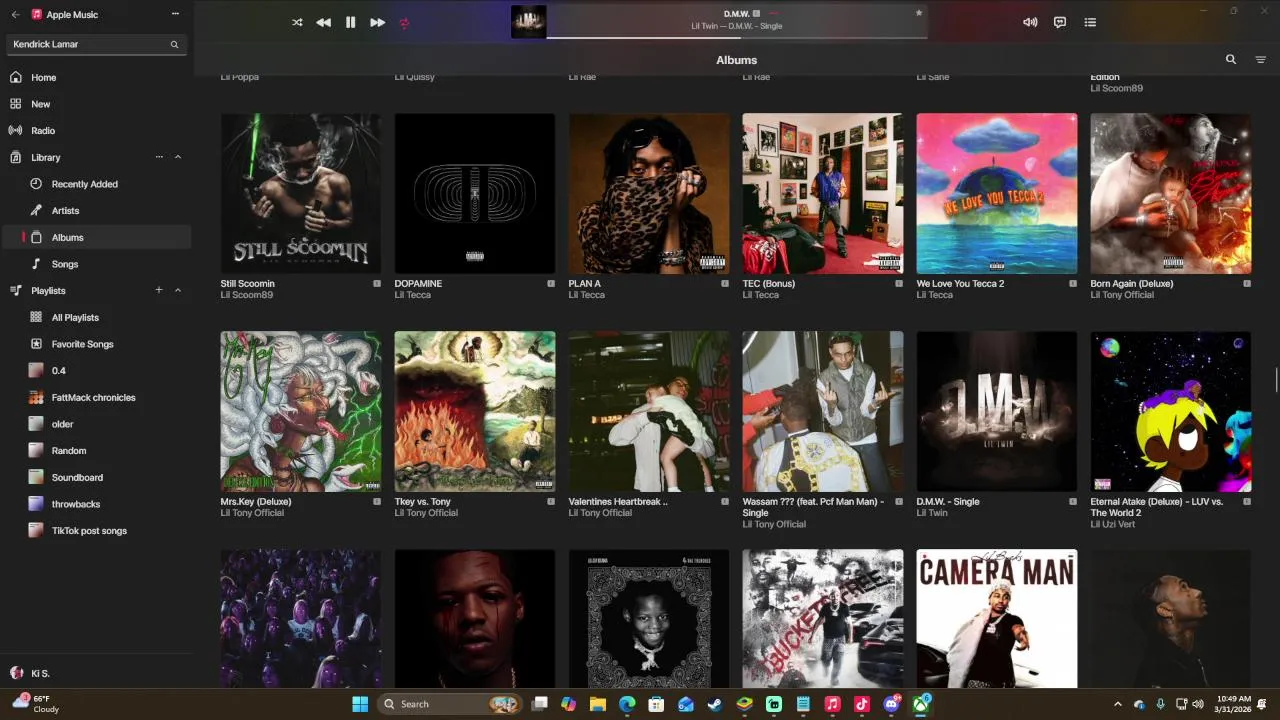Go to Home
1280x720 pixels.
pos(98,77)
